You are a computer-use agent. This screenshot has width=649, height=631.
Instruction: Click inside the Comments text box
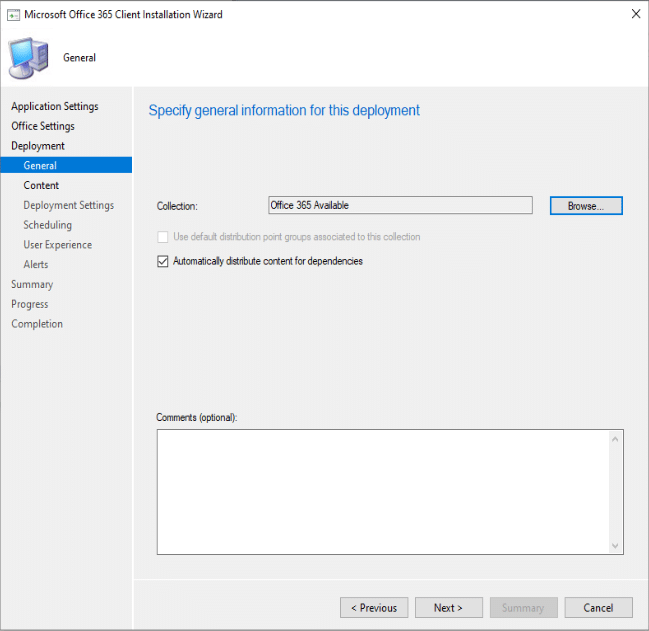point(382,491)
